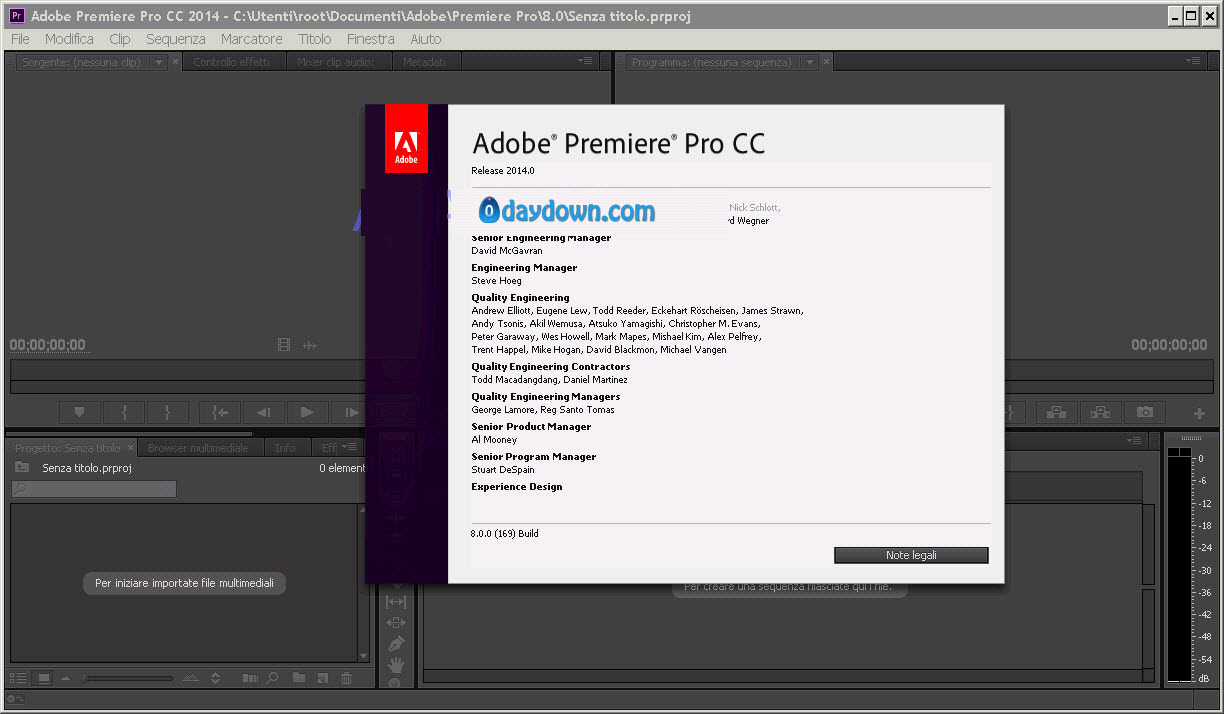Open the Program monitor panel options menu
This screenshot has height=714, width=1224.
pos(1194,61)
